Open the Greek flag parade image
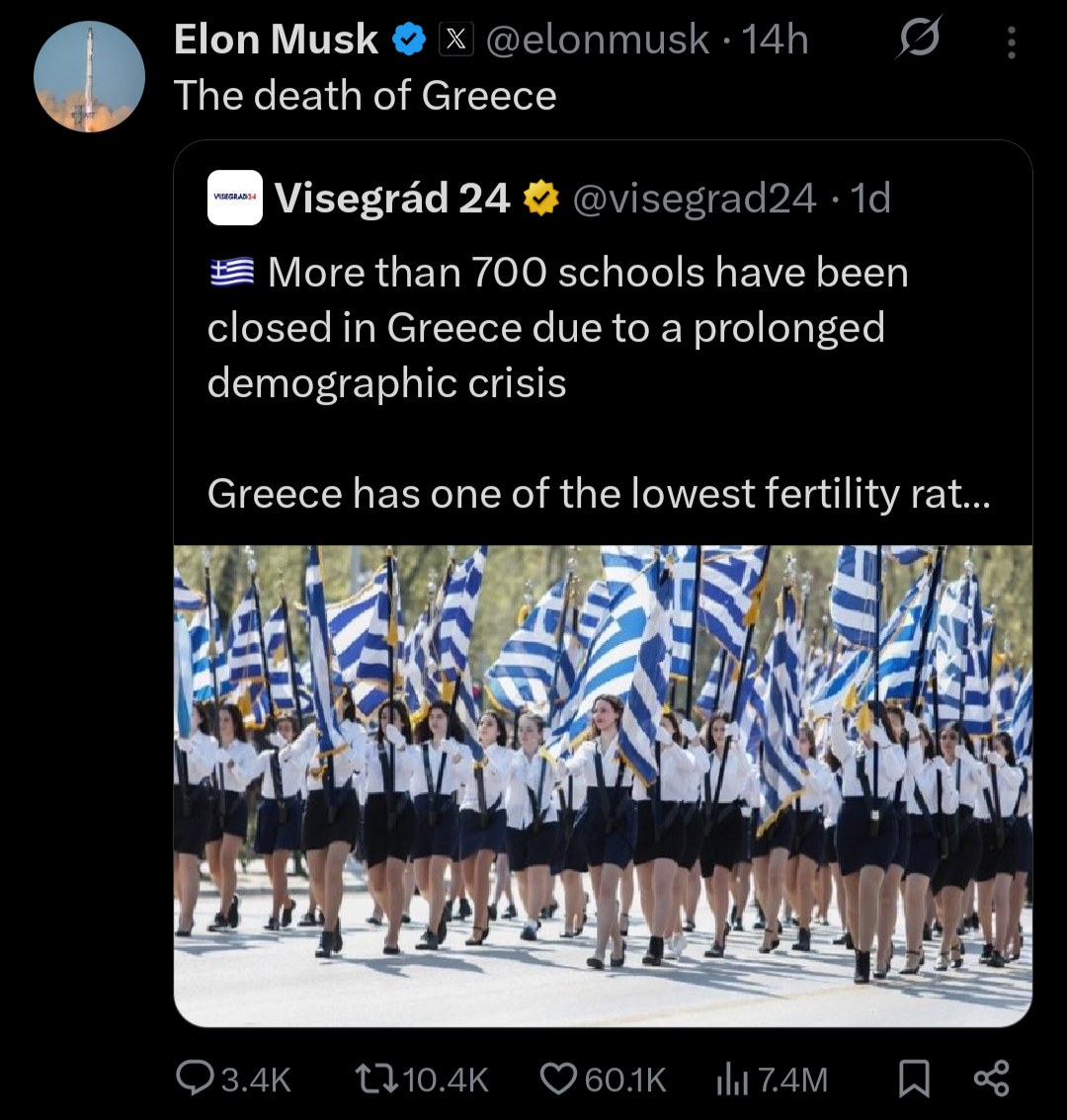The height and width of the screenshot is (1120, 1067). tap(603, 785)
